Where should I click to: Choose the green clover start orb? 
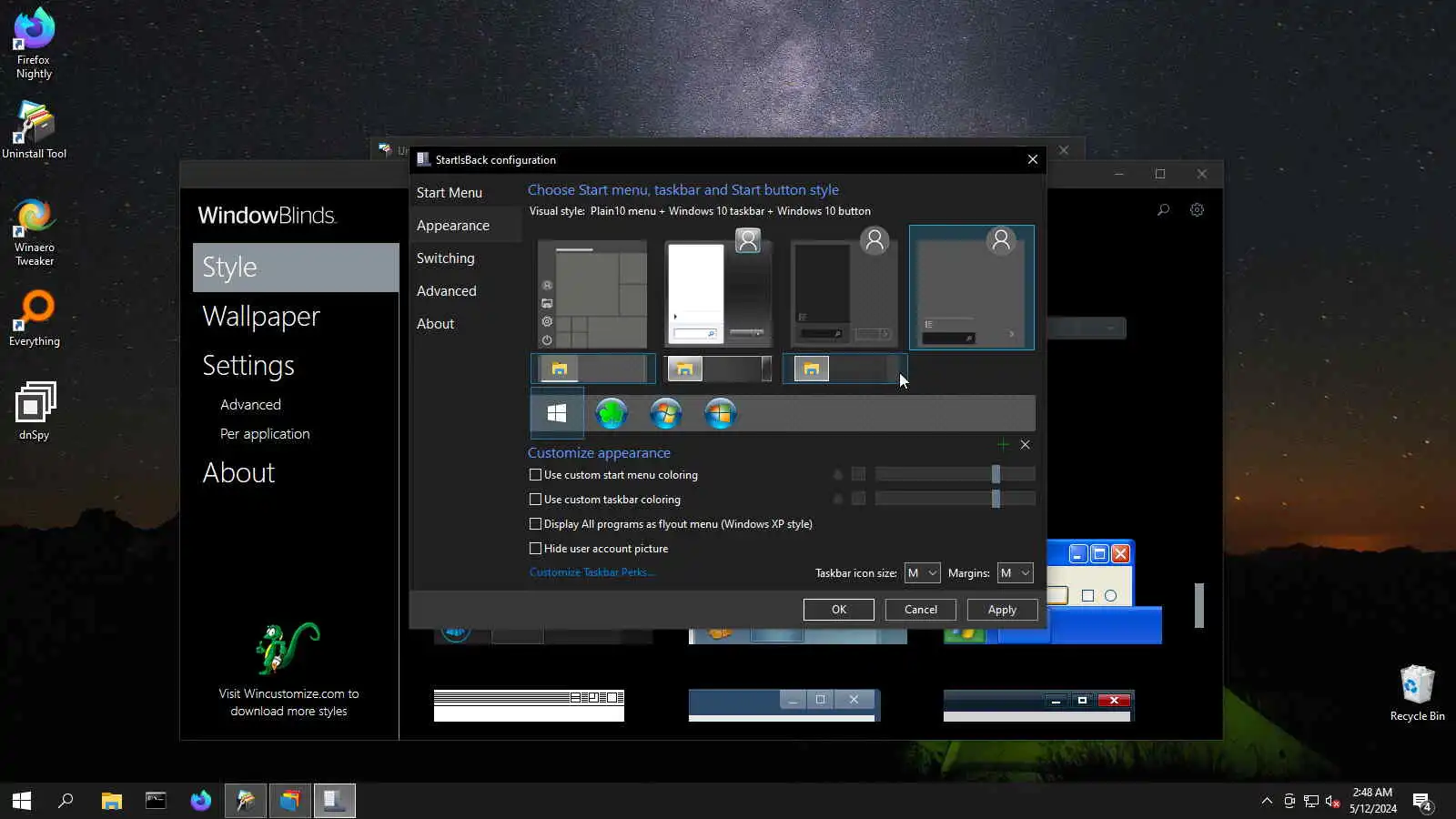coord(612,413)
